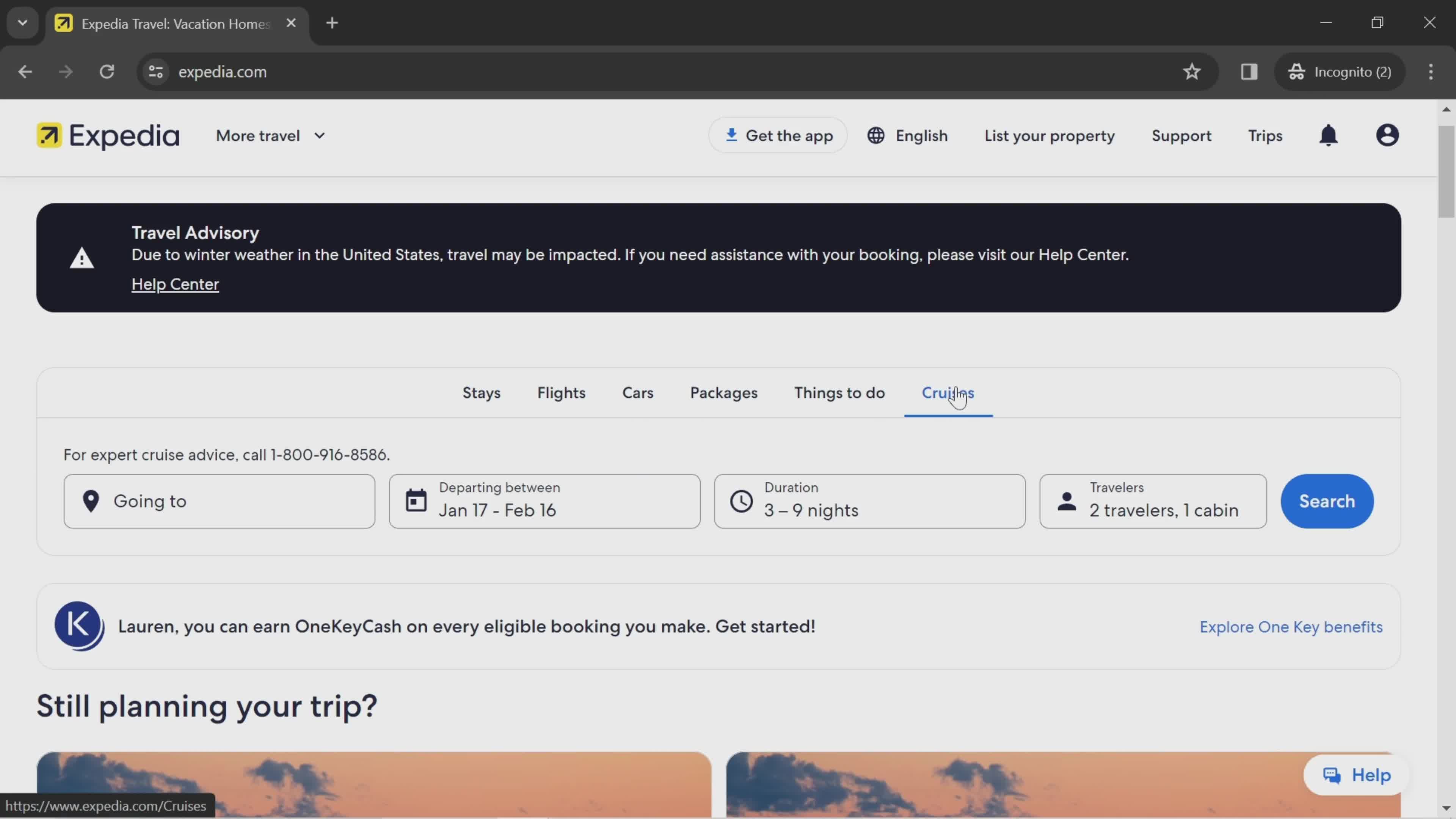Click the warning travel advisory icon
This screenshot has width=1456, height=819.
click(x=82, y=258)
